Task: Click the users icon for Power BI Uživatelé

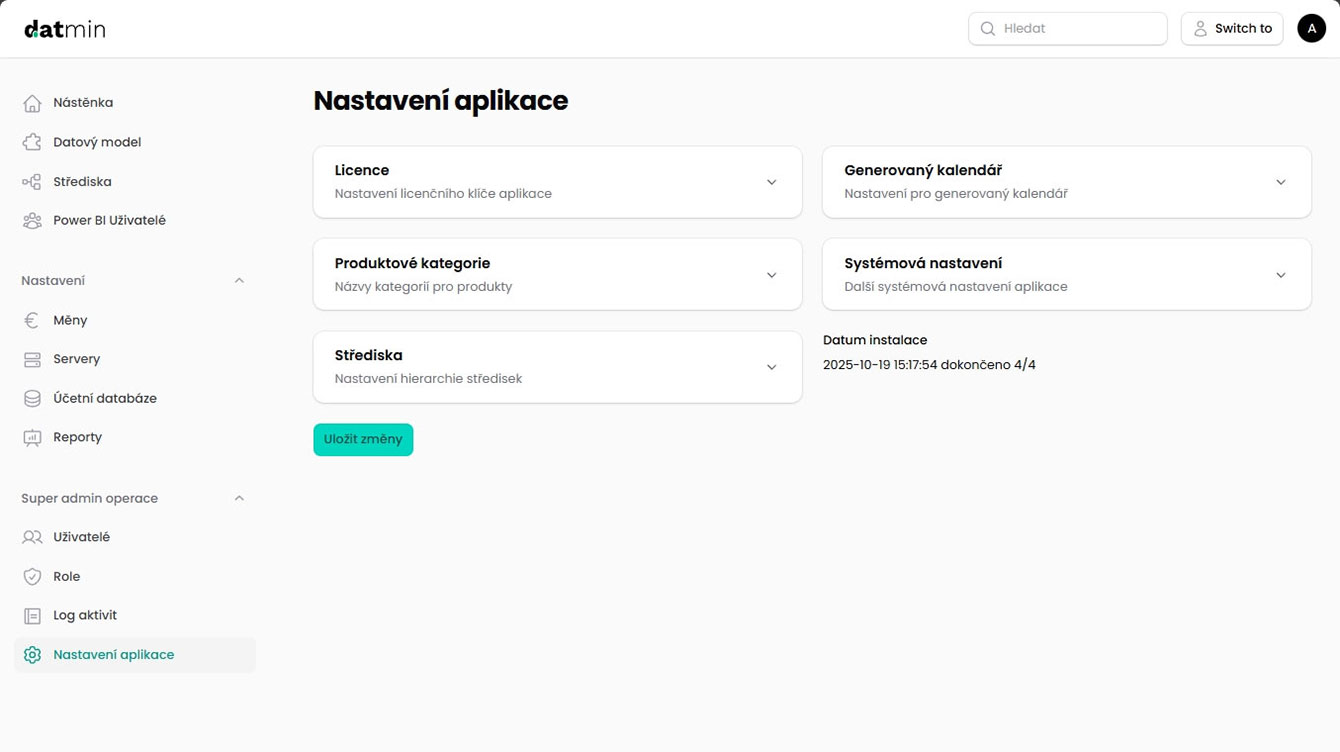Action: point(32,221)
